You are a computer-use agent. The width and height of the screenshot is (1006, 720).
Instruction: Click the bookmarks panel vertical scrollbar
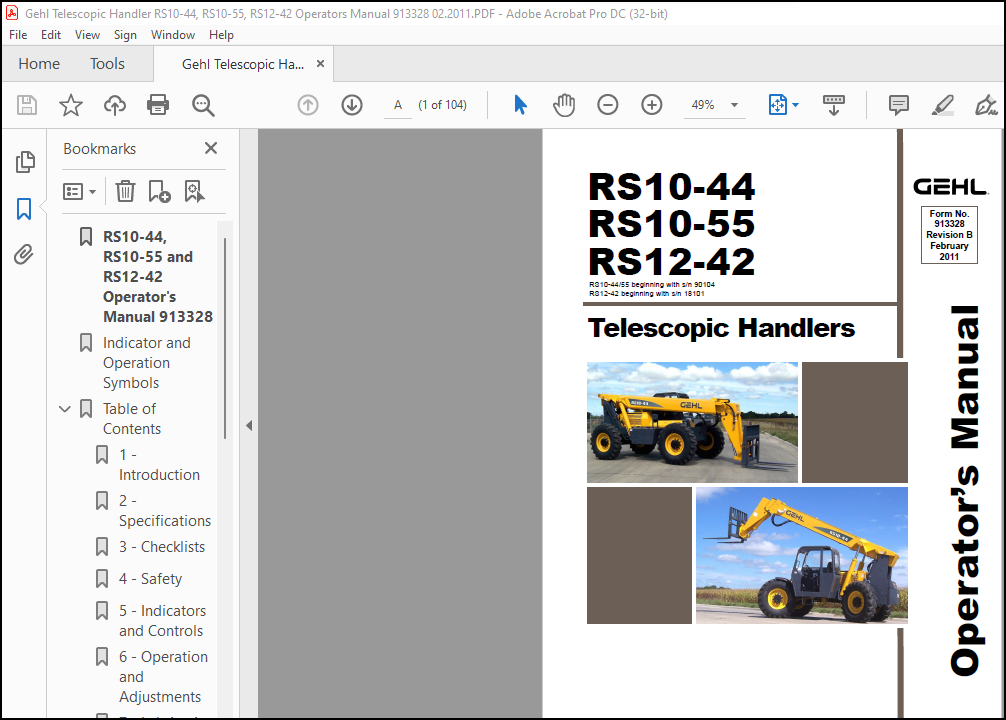point(225,339)
